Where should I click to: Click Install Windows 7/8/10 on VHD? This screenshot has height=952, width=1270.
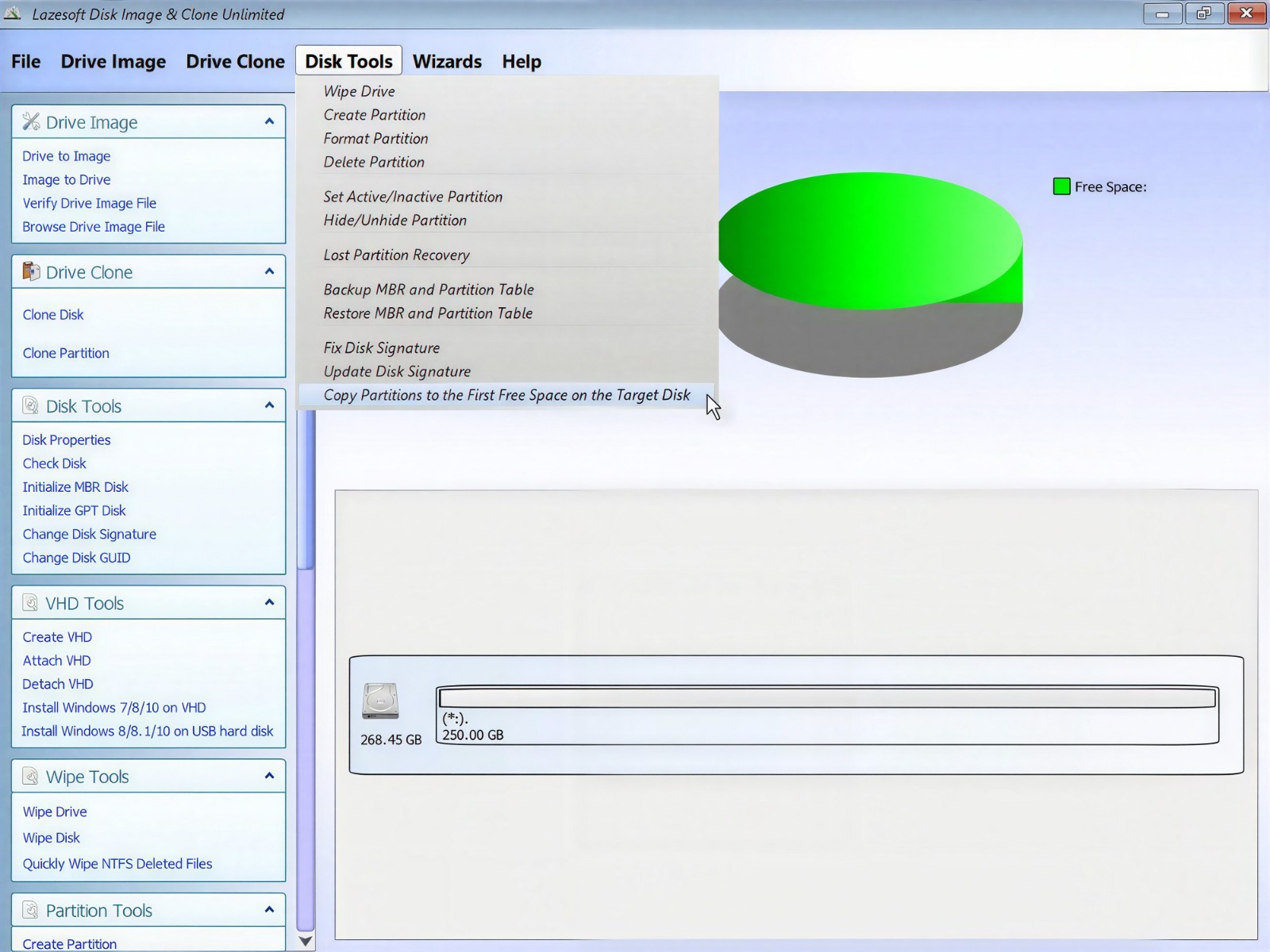point(114,708)
